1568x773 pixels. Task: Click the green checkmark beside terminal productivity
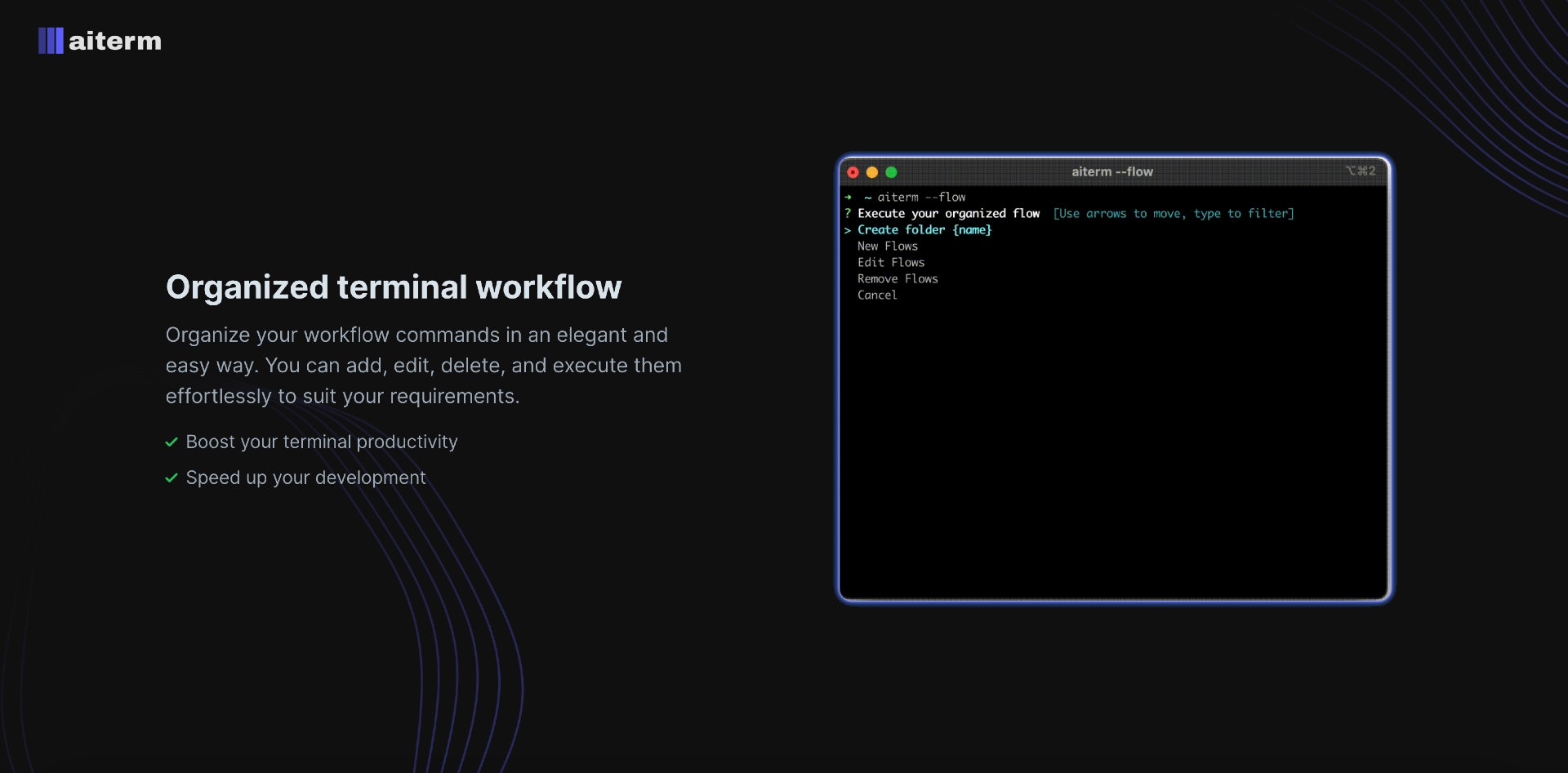171,442
